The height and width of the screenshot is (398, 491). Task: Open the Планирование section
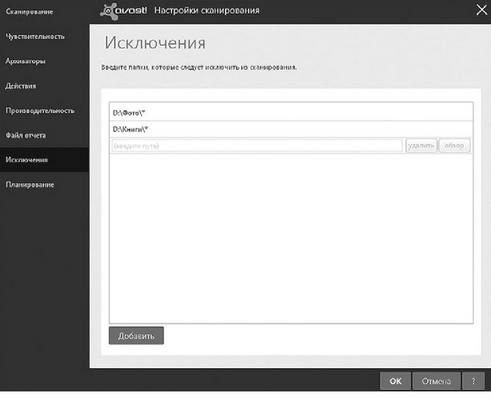click(x=30, y=184)
